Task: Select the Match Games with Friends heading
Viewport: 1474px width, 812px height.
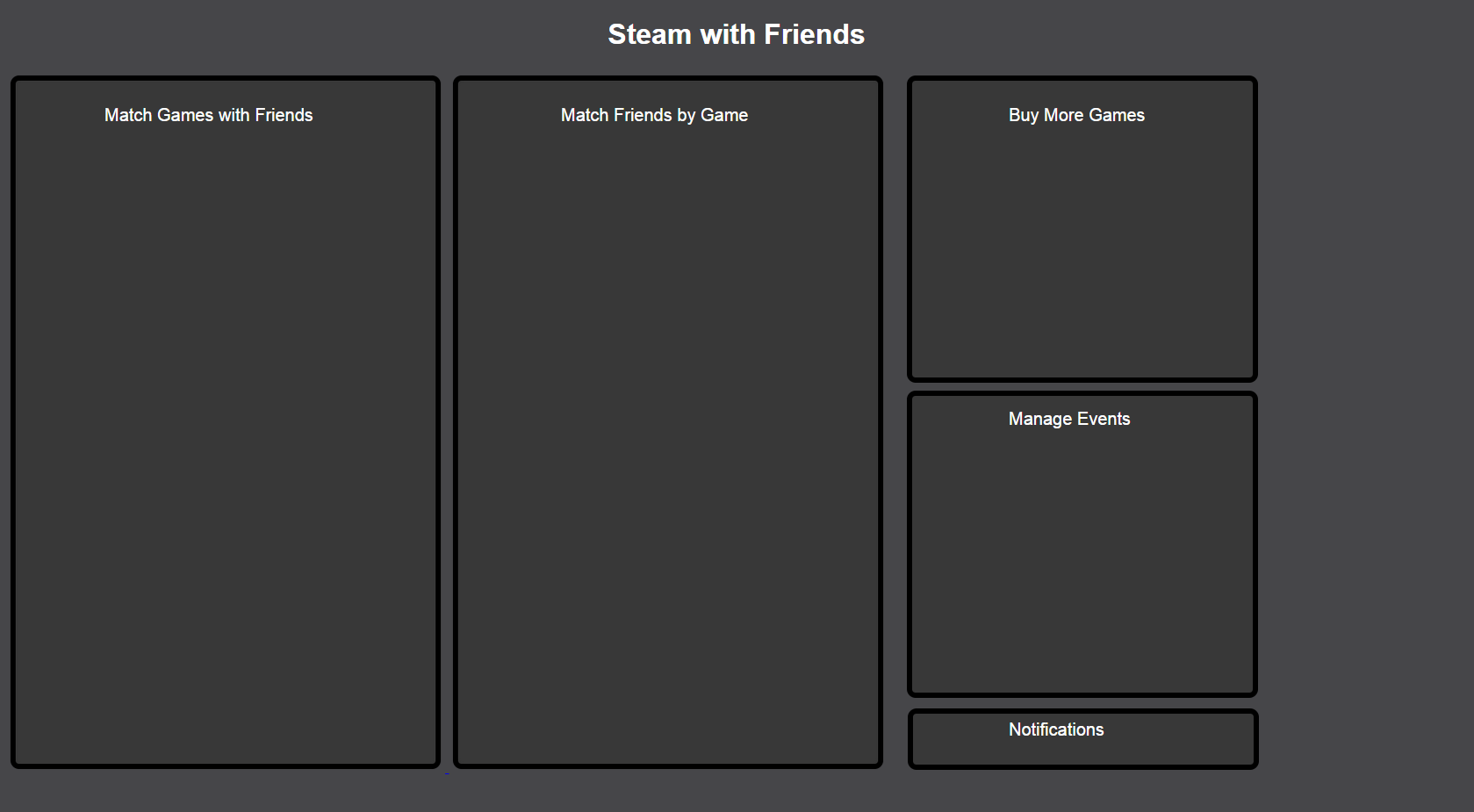Action: pos(208,115)
